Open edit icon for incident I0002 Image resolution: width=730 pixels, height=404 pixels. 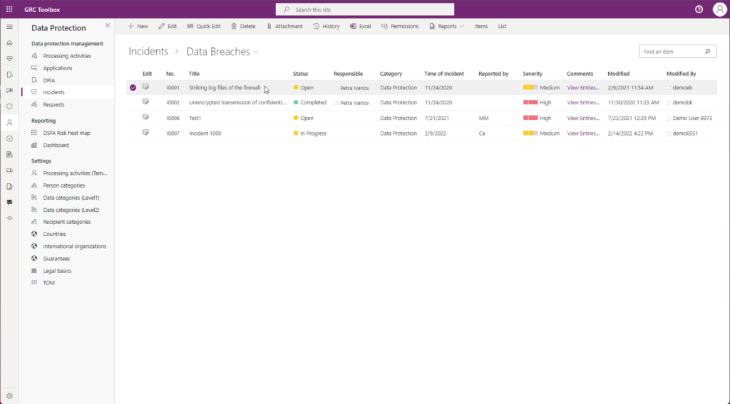point(146,102)
